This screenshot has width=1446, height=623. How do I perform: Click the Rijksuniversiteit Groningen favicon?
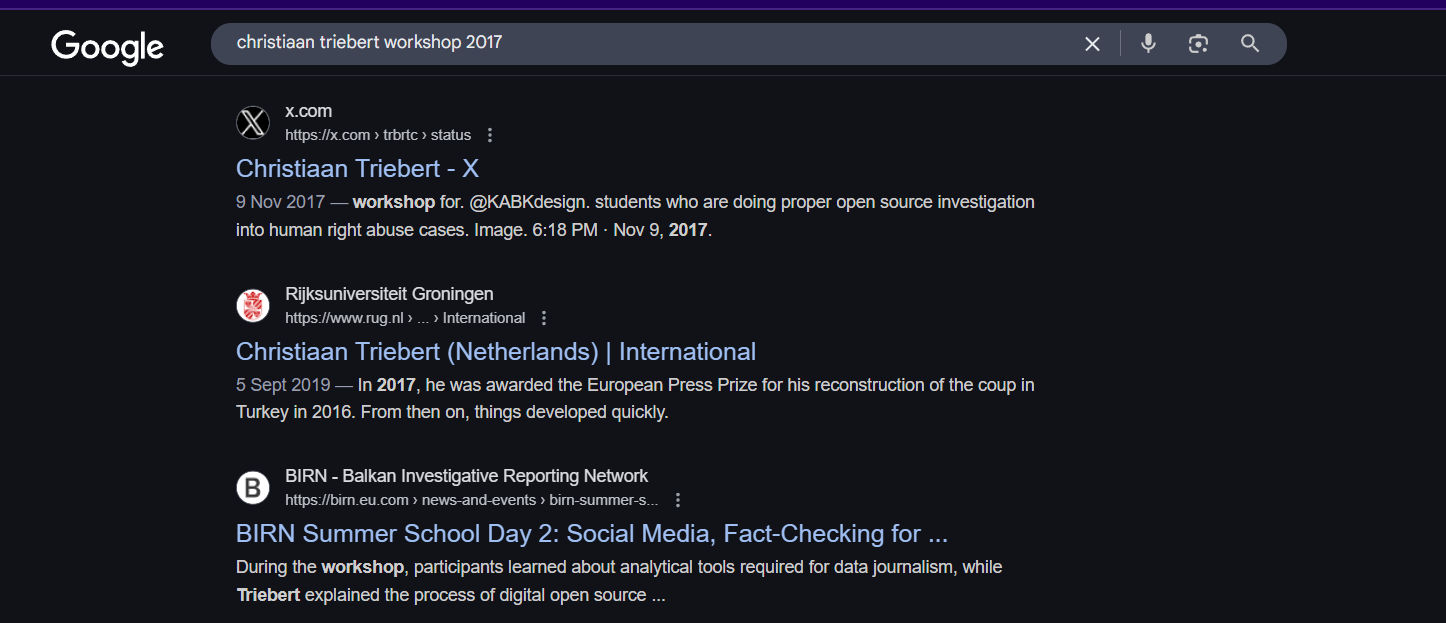(x=253, y=306)
